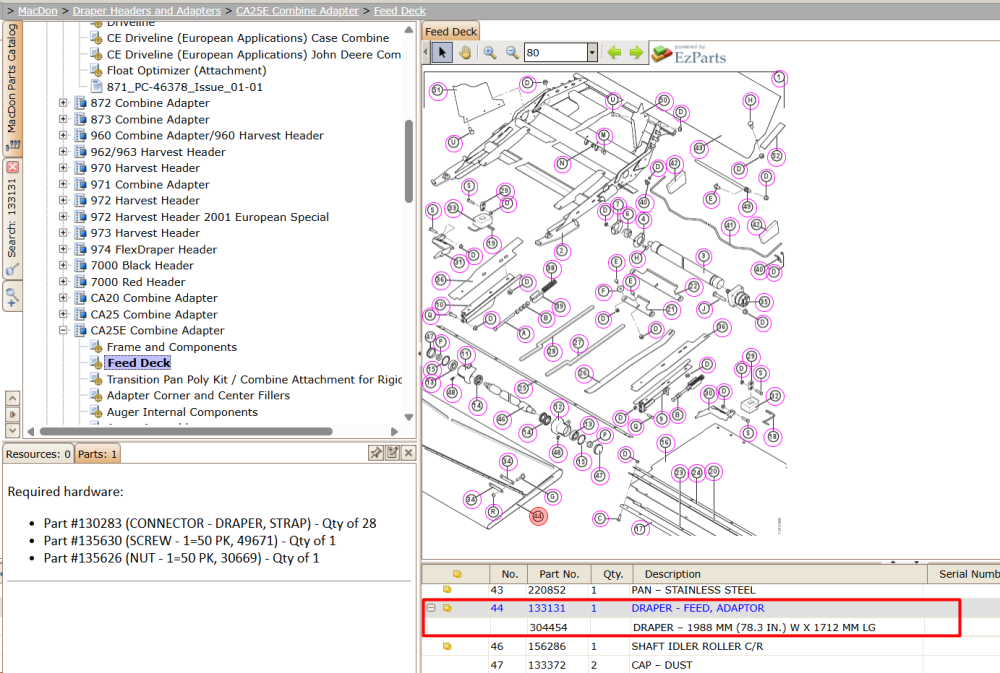Click the note icon on row 46
The image size is (1000, 673).
[x=447, y=646]
